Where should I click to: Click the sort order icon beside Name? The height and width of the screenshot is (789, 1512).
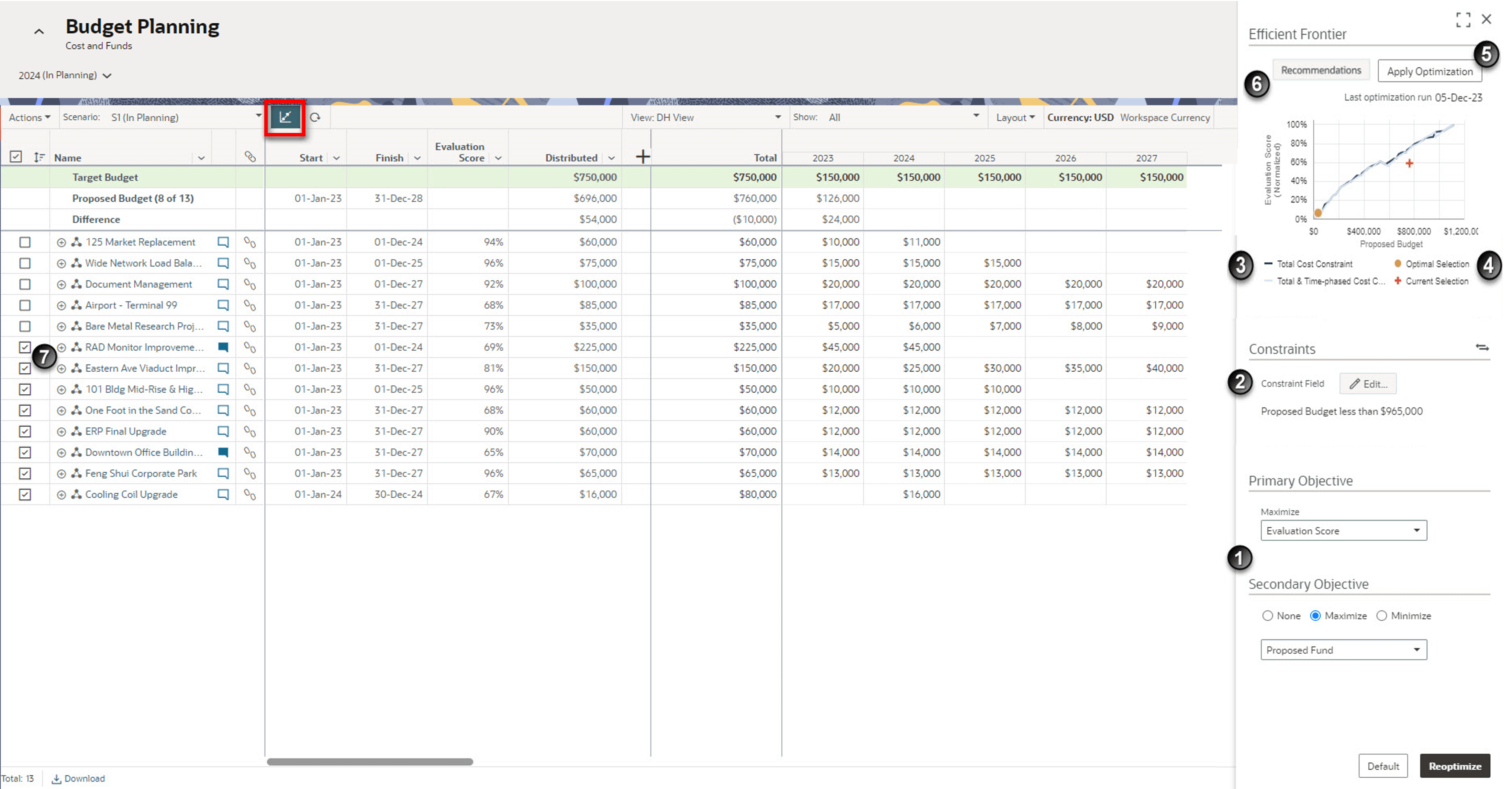39,157
